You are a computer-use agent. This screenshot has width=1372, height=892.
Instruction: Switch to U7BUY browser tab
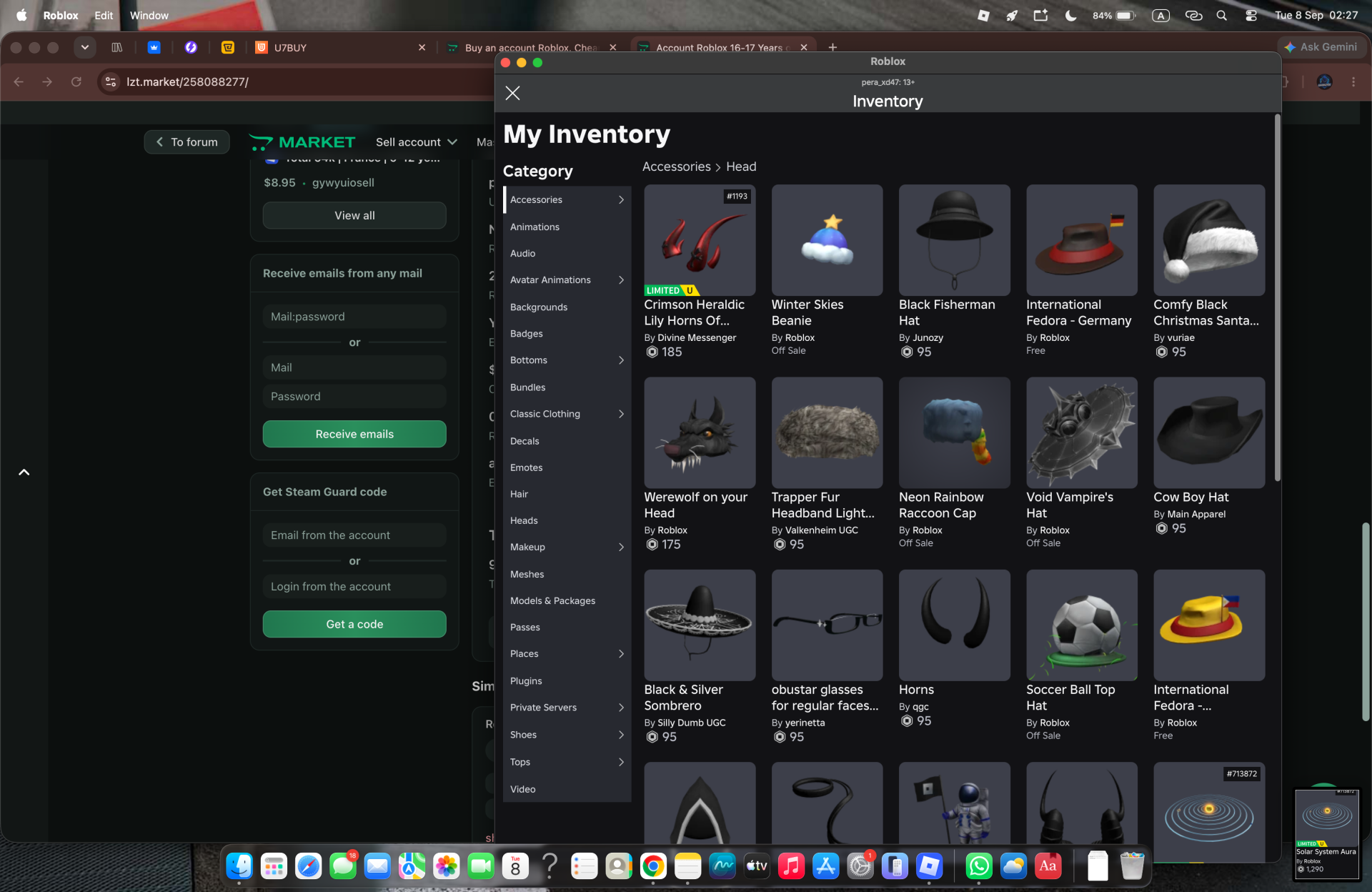[x=340, y=47]
